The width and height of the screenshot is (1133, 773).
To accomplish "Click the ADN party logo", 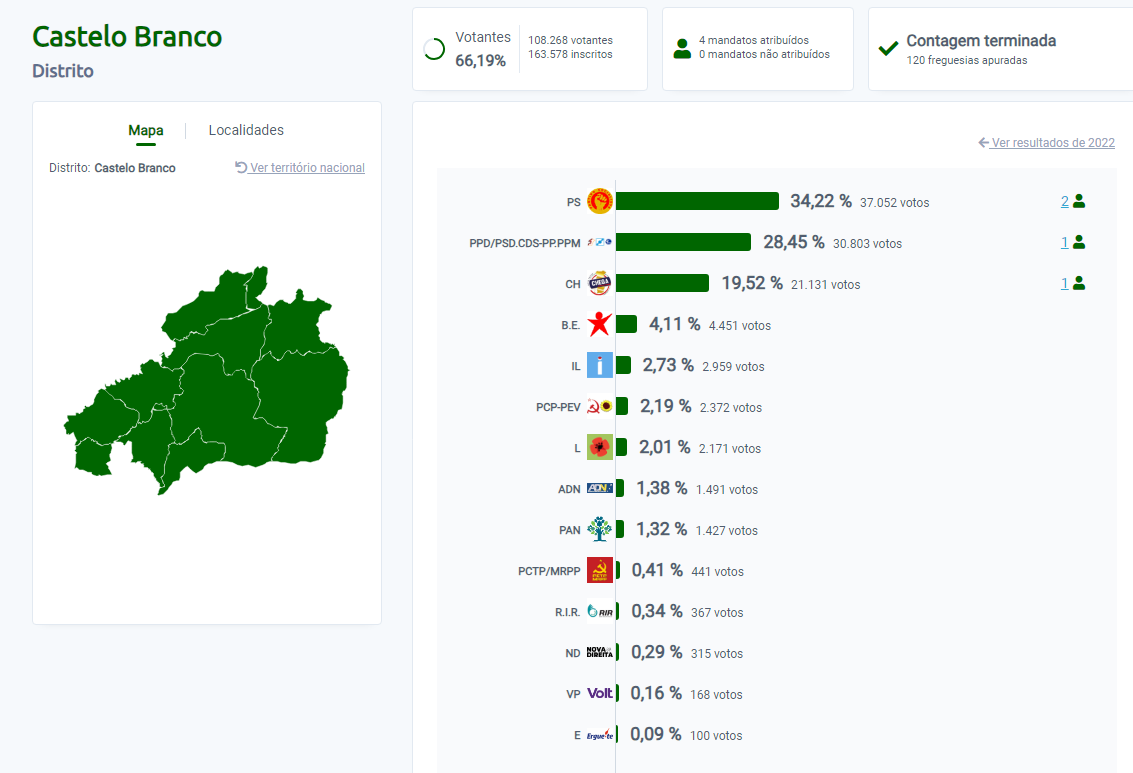I will coord(599,489).
